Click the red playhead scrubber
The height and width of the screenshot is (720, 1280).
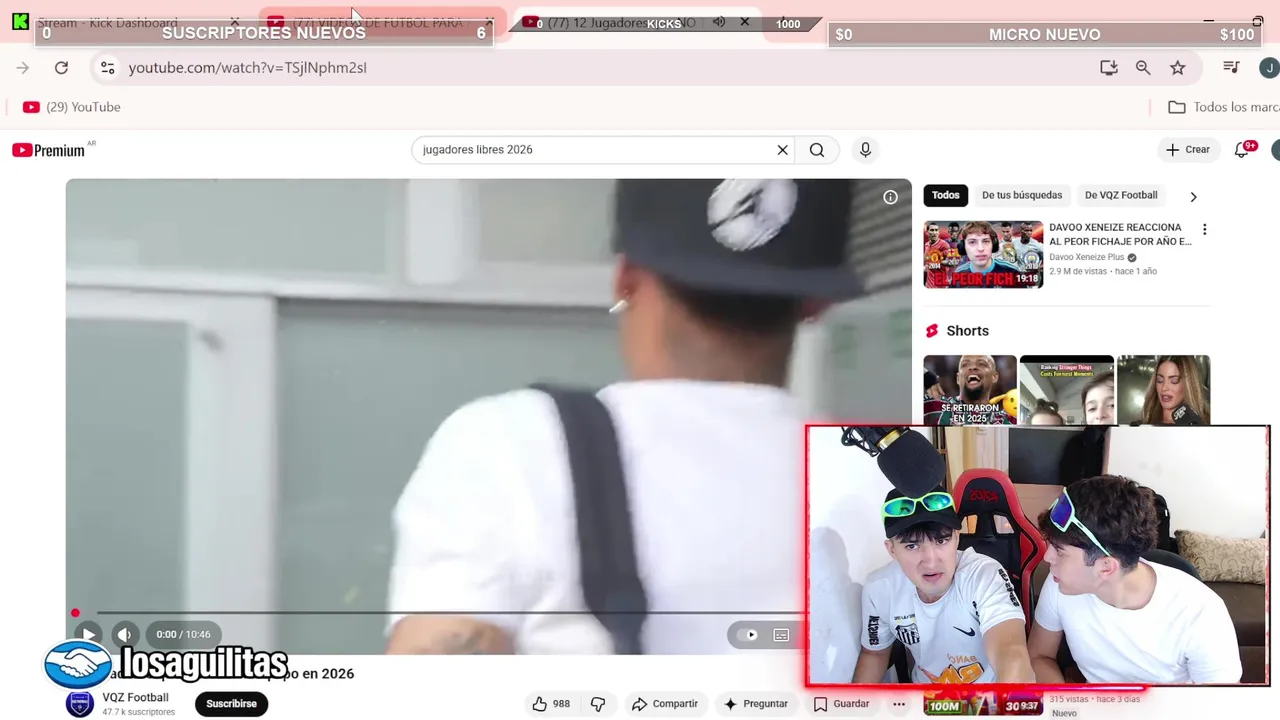[75, 613]
